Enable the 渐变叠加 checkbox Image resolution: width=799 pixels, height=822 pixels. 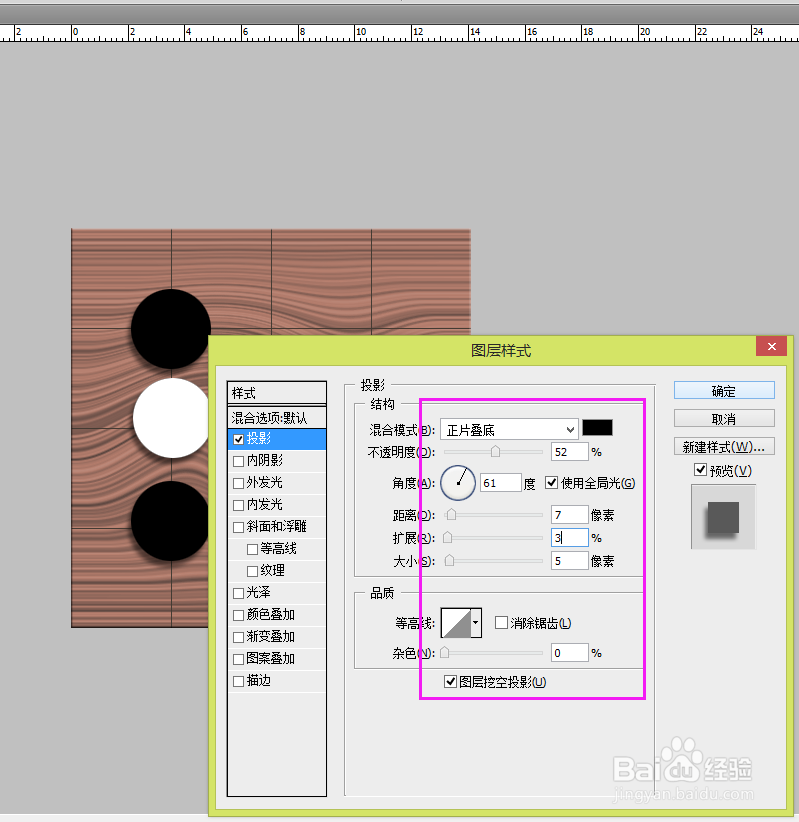coord(239,637)
